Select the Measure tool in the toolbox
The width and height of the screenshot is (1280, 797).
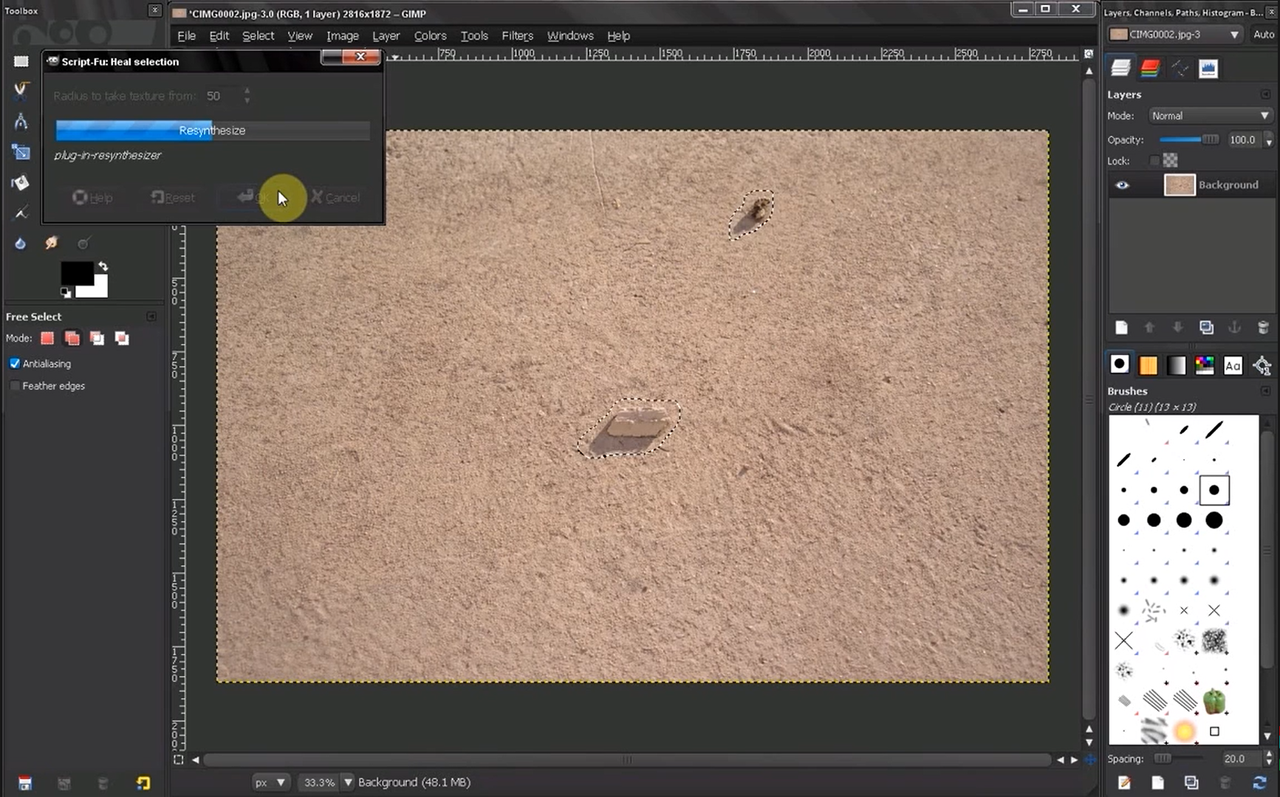pos(20,121)
